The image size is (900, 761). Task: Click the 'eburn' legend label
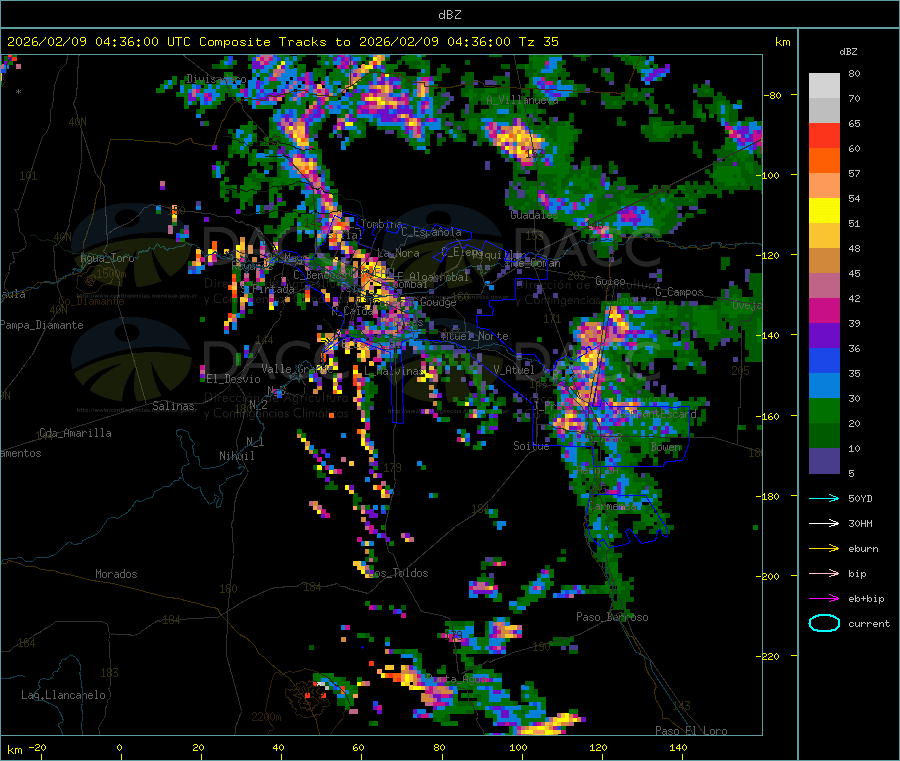tap(863, 549)
